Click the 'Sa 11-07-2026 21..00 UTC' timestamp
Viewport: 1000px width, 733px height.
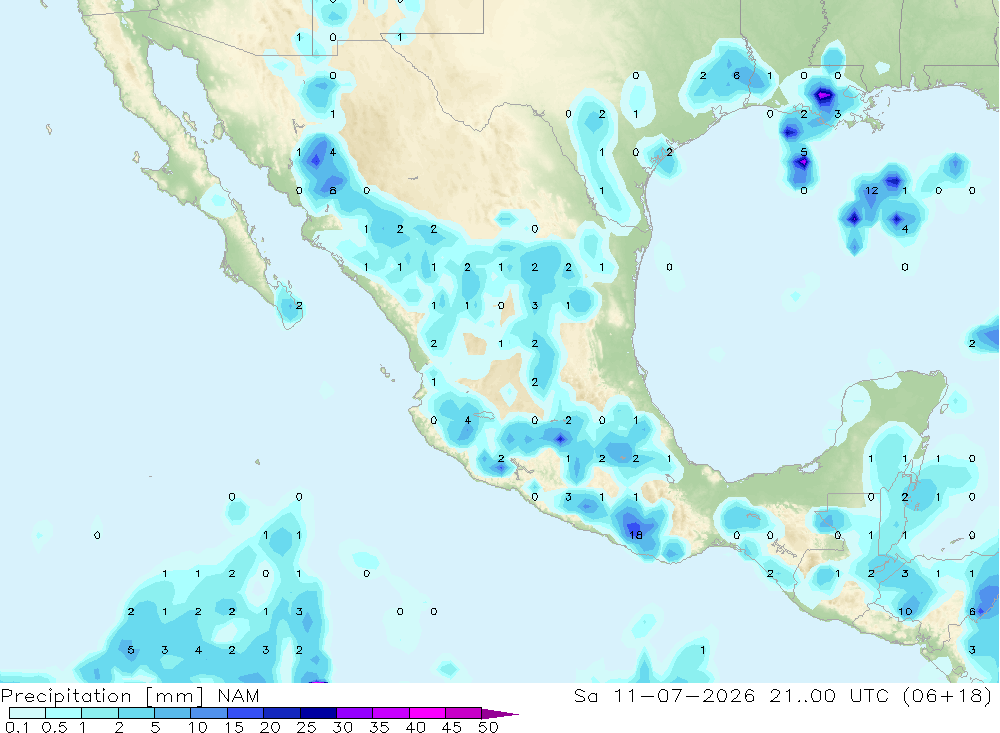click(x=732, y=695)
